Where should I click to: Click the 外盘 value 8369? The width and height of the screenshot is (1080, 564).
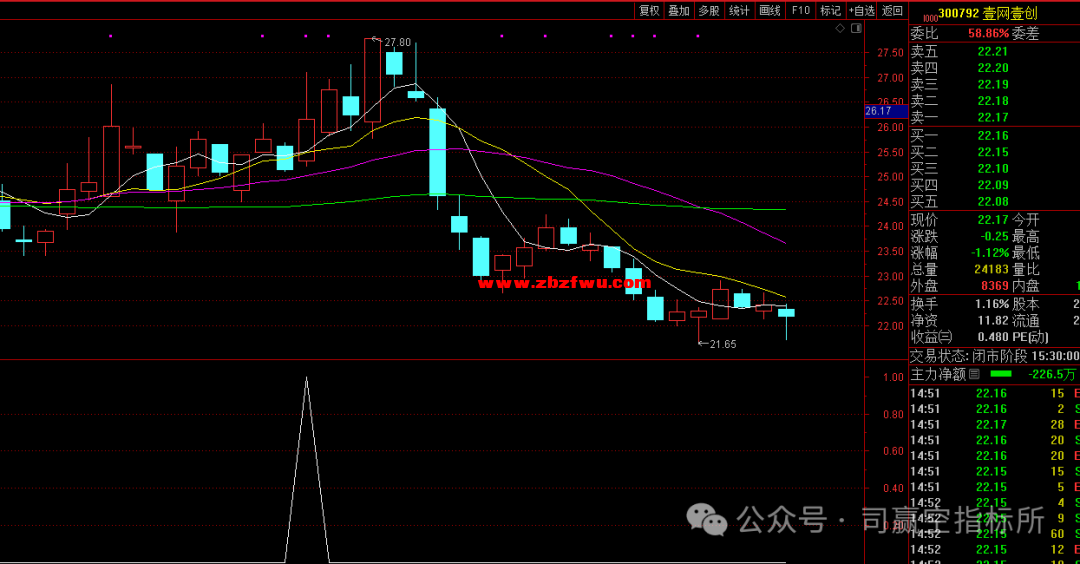pos(995,286)
